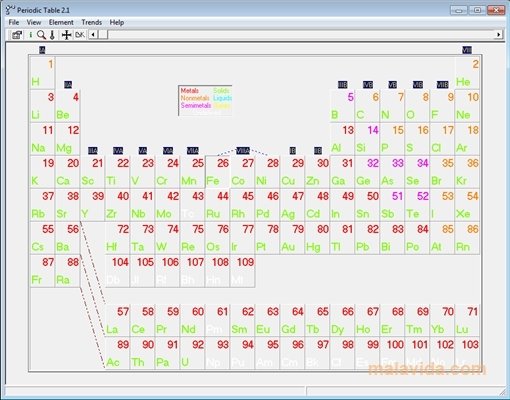Select Bromine (Br) element 35
Viewport: 510px width, 400px height.
pyautogui.click(x=442, y=172)
